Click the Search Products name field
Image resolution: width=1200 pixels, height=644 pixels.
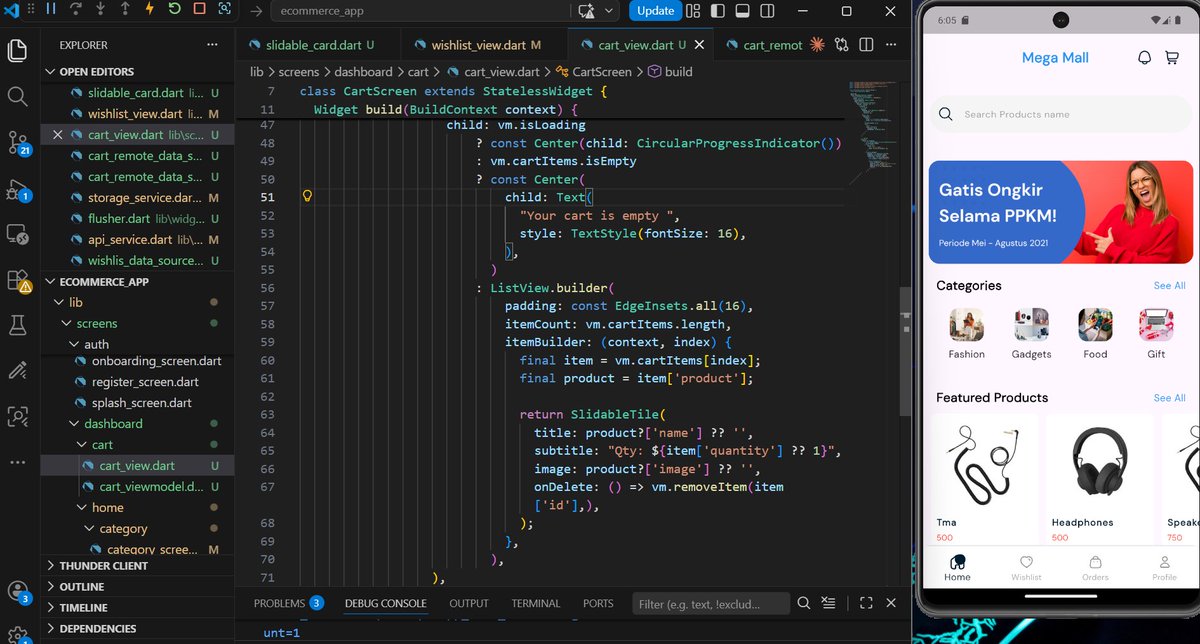[1058, 114]
